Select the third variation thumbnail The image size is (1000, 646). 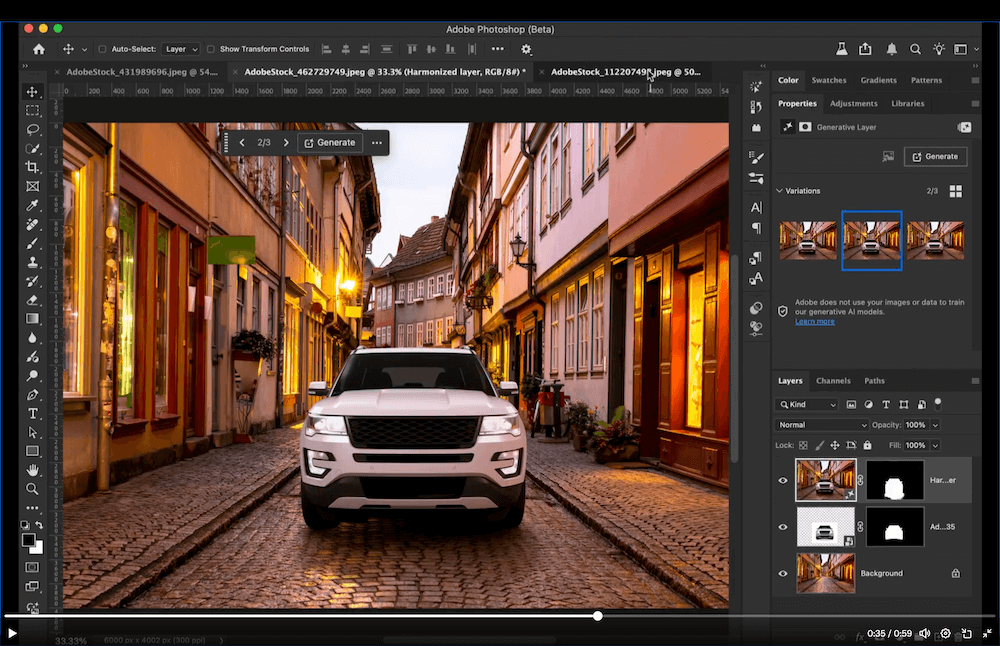coord(935,241)
